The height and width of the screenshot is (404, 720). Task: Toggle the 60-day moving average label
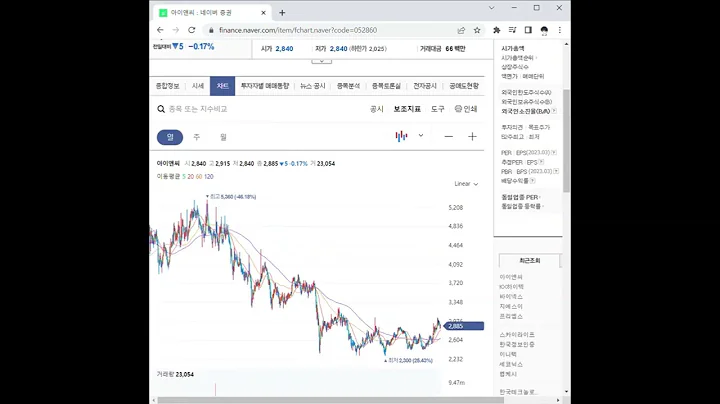[199, 176]
